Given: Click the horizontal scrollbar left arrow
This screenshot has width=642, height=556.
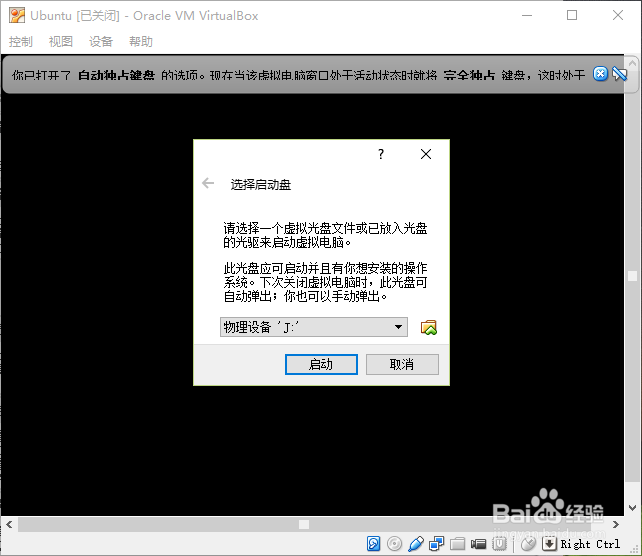Looking at the screenshot, I should (9, 524).
